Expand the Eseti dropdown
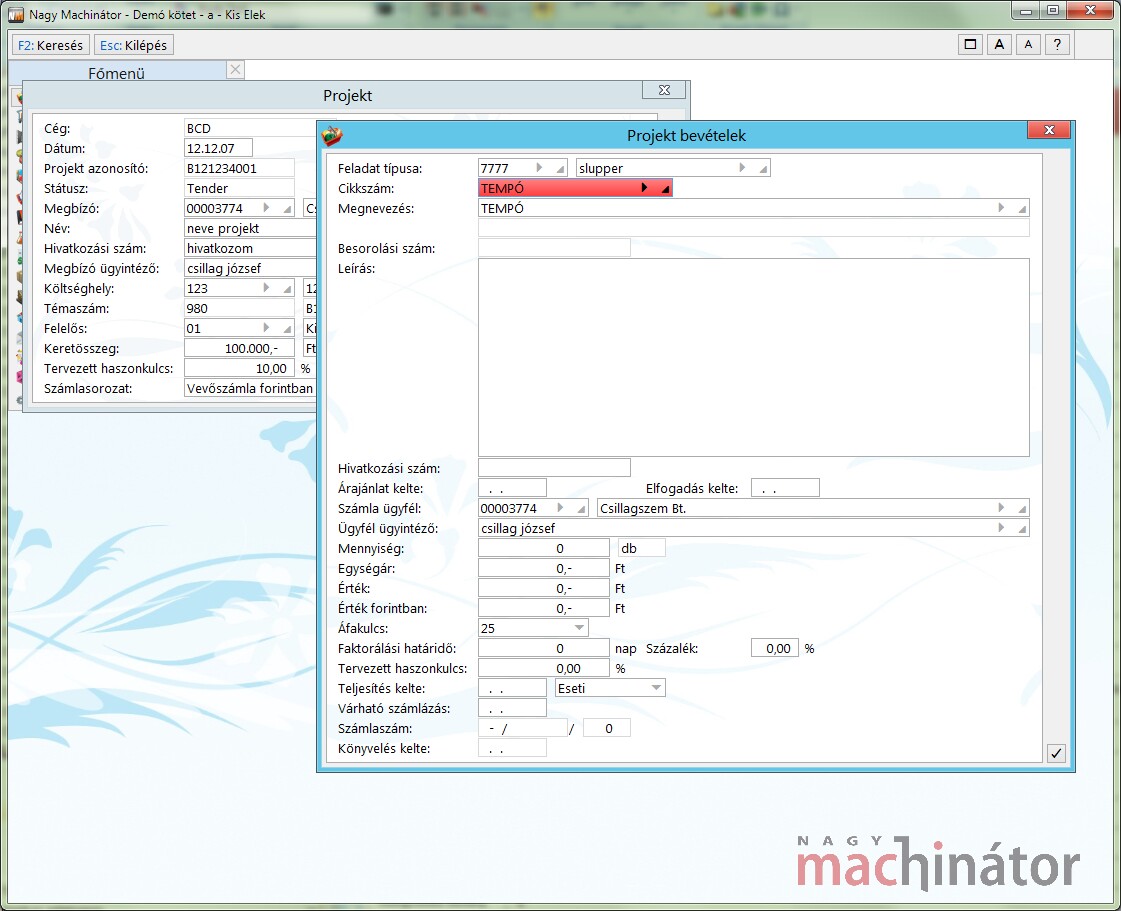The width and height of the screenshot is (1121, 911). point(656,688)
